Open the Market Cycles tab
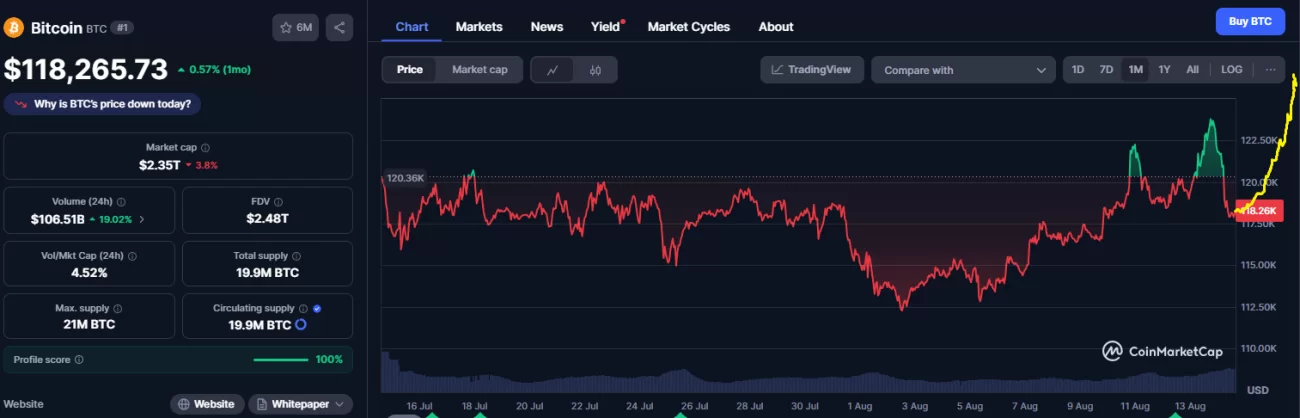 click(x=689, y=27)
